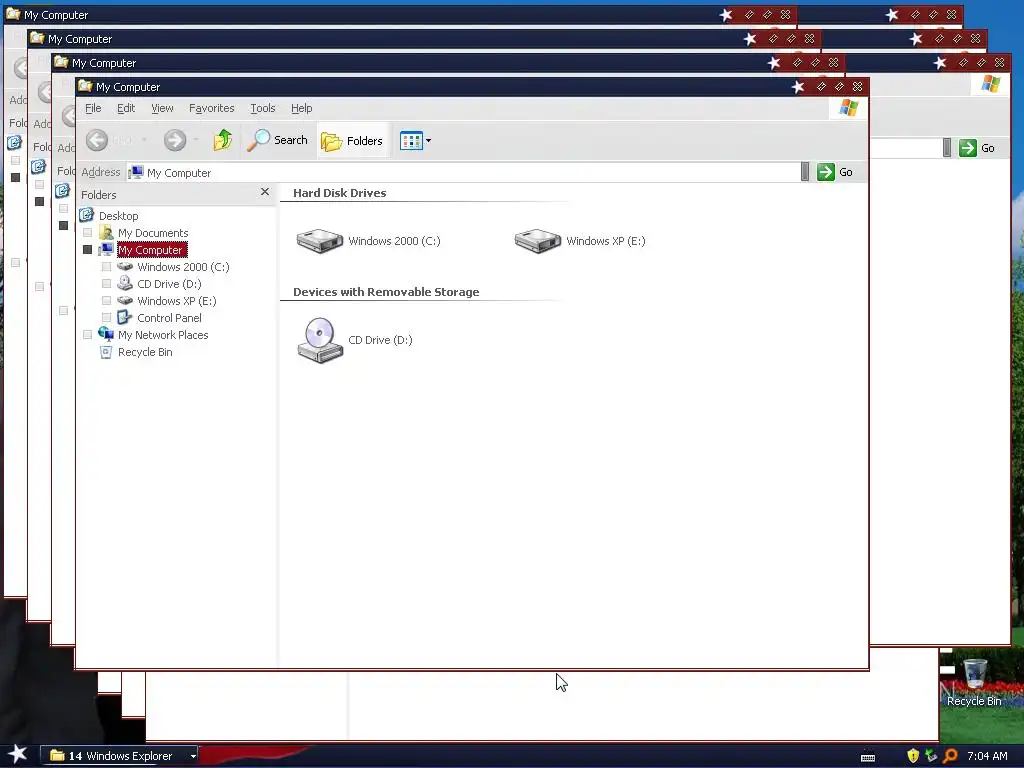Collapse the My Computer tree node
The image size is (1024, 768).
pyautogui.click(x=88, y=249)
